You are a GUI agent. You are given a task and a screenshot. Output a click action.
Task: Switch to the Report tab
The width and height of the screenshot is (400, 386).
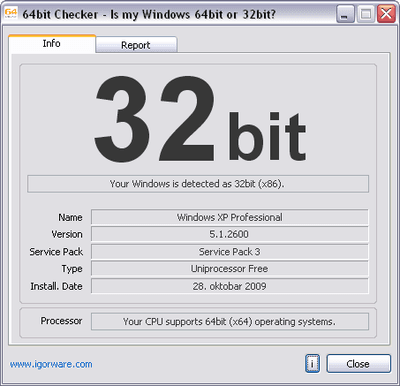pyautogui.click(x=136, y=45)
